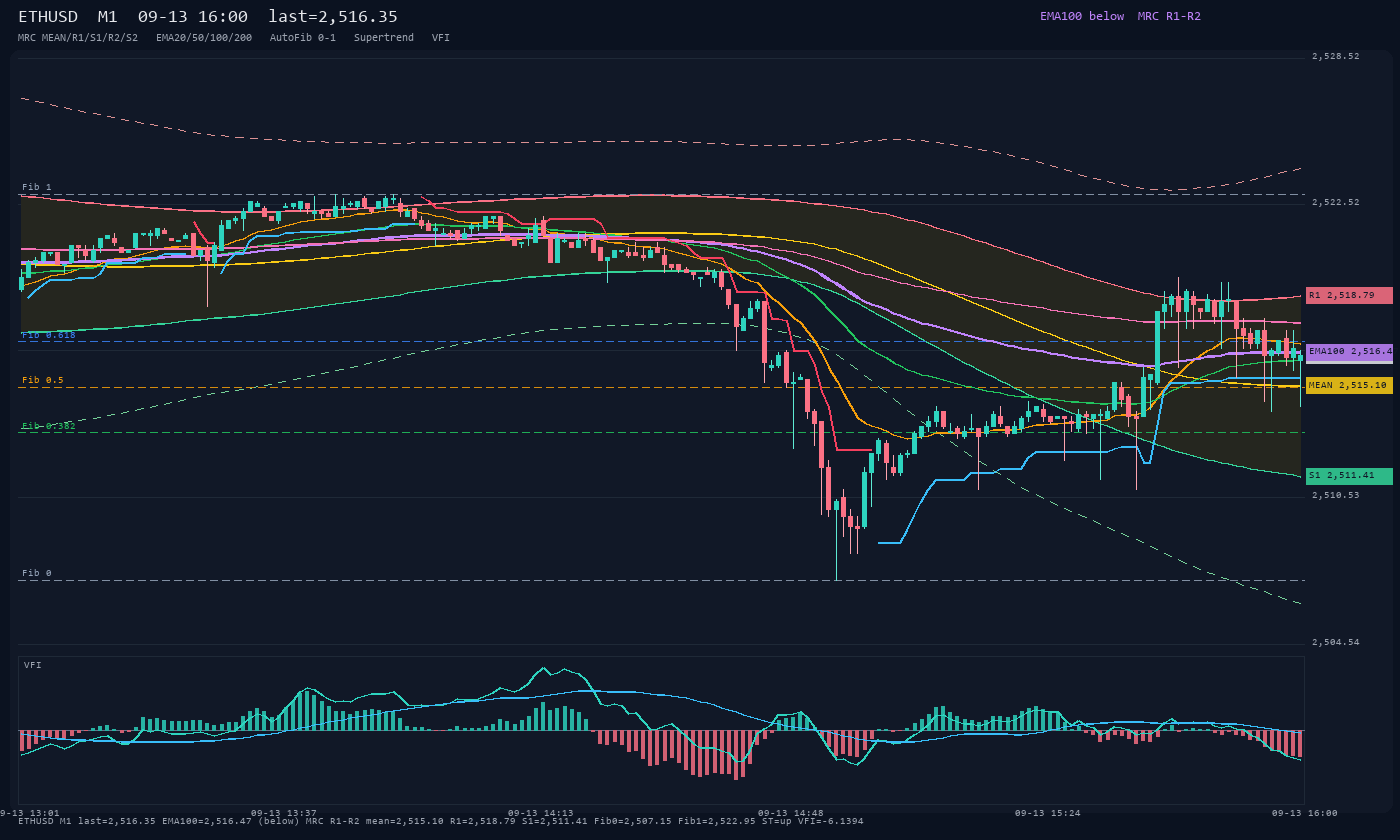Click last=2,516.35 in the header
Viewport: 1400px width, 840px height.
coord(333,17)
